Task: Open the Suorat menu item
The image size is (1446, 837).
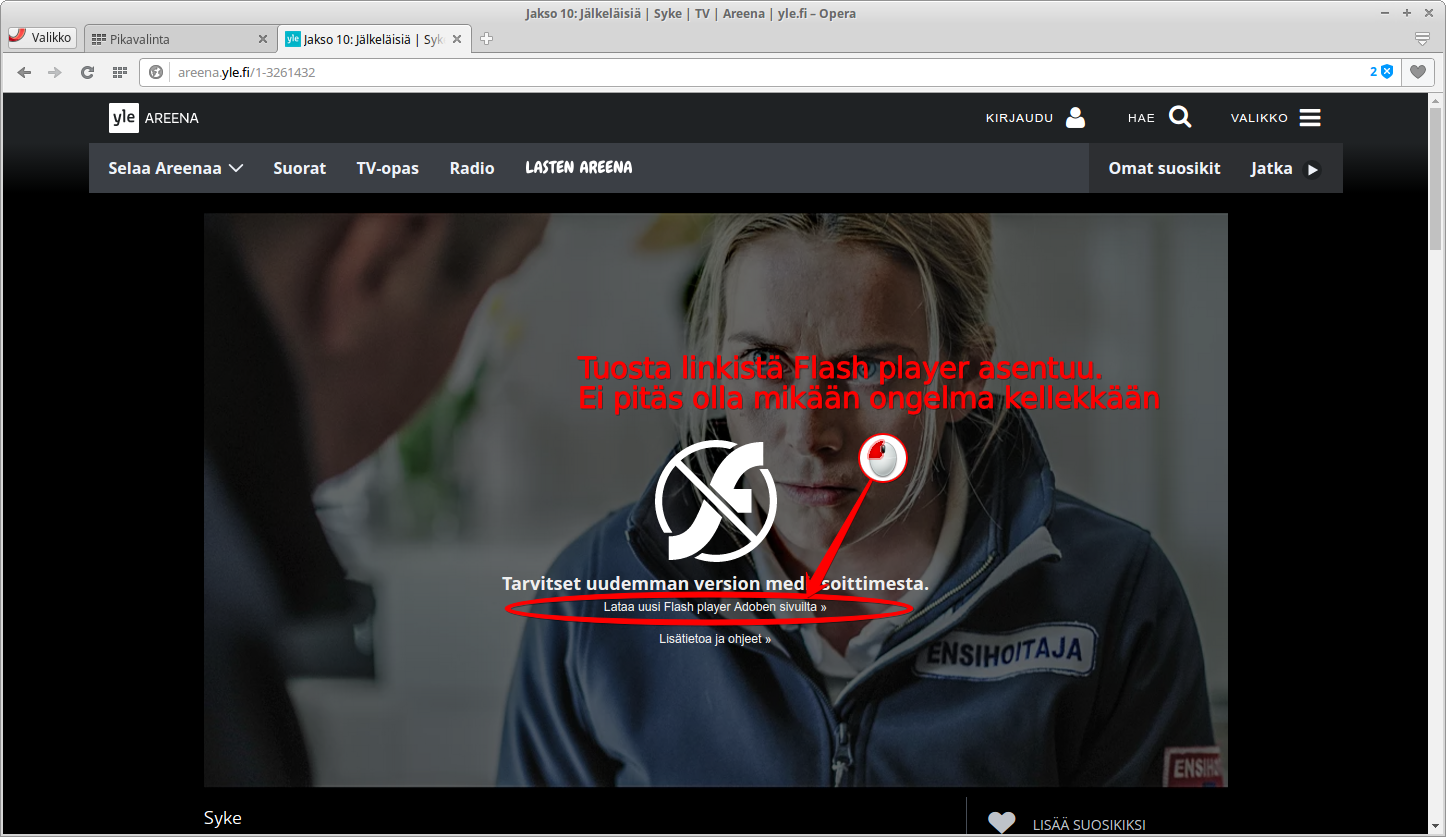Action: pos(300,168)
